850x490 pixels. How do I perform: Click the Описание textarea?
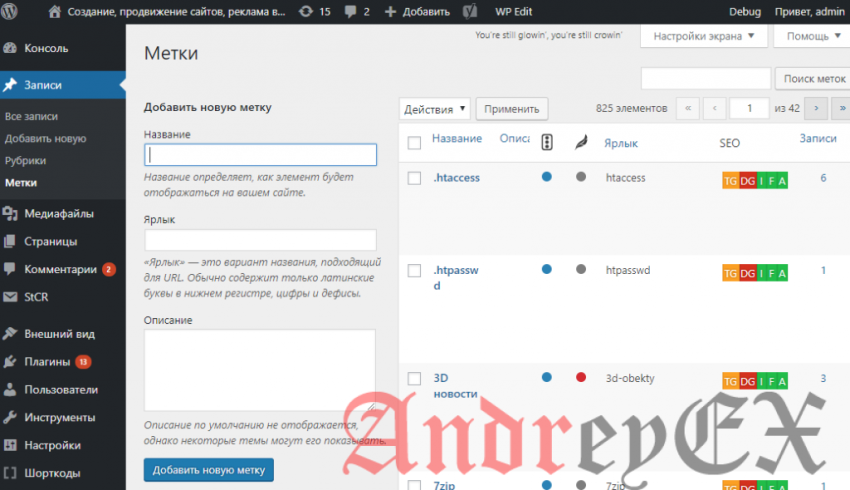pyautogui.click(x=260, y=370)
